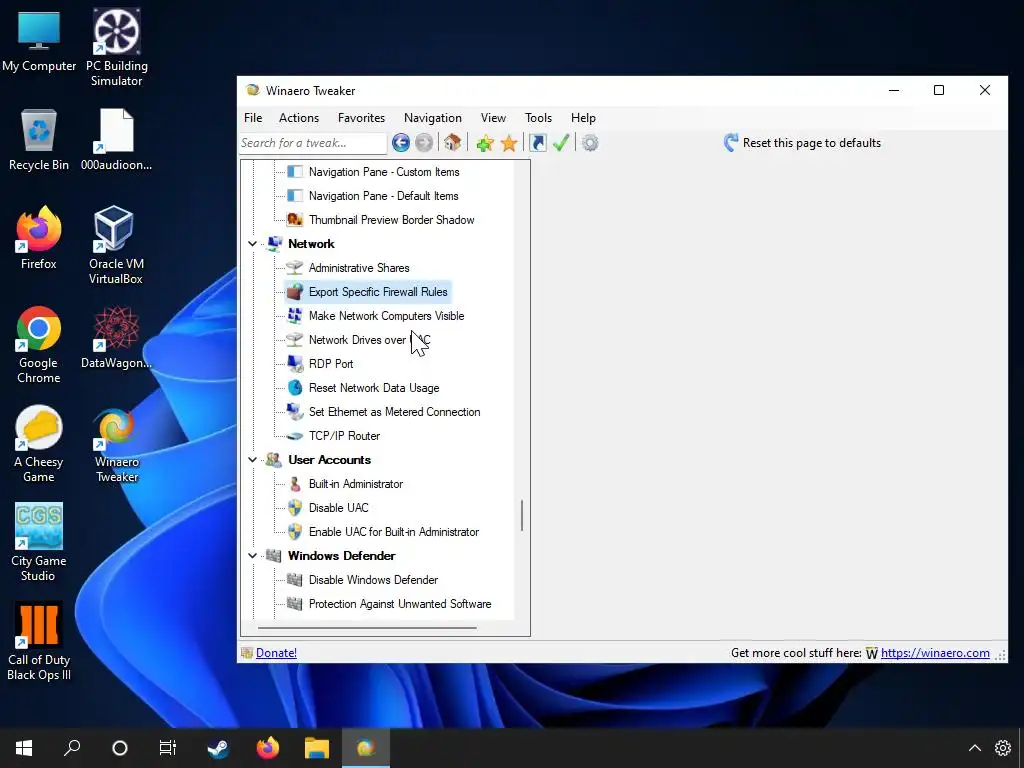1024x768 pixels.
Task: Click the Disable UAC shield icon
Action: (295, 507)
